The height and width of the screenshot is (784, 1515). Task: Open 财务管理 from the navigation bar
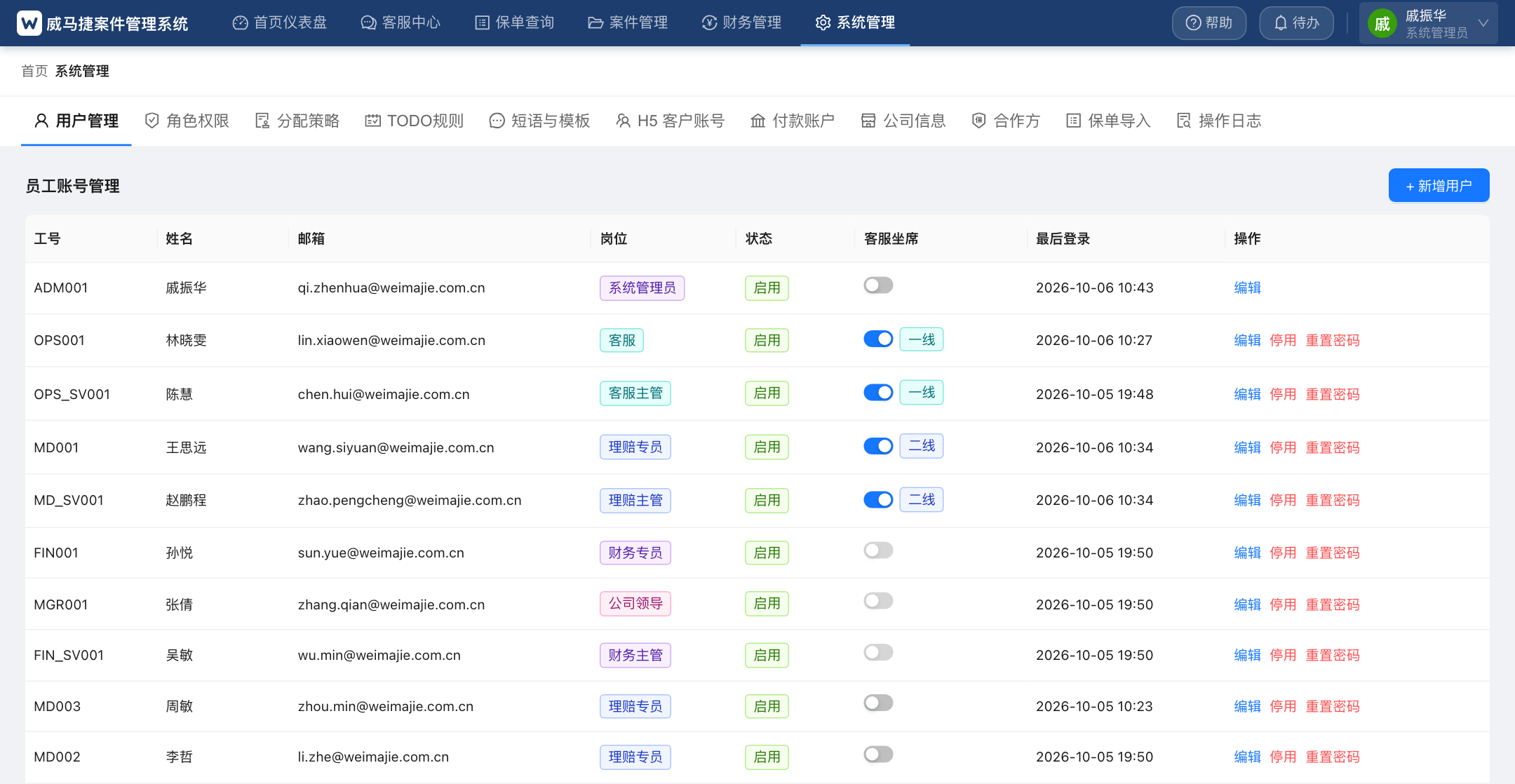(x=741, y=23)
